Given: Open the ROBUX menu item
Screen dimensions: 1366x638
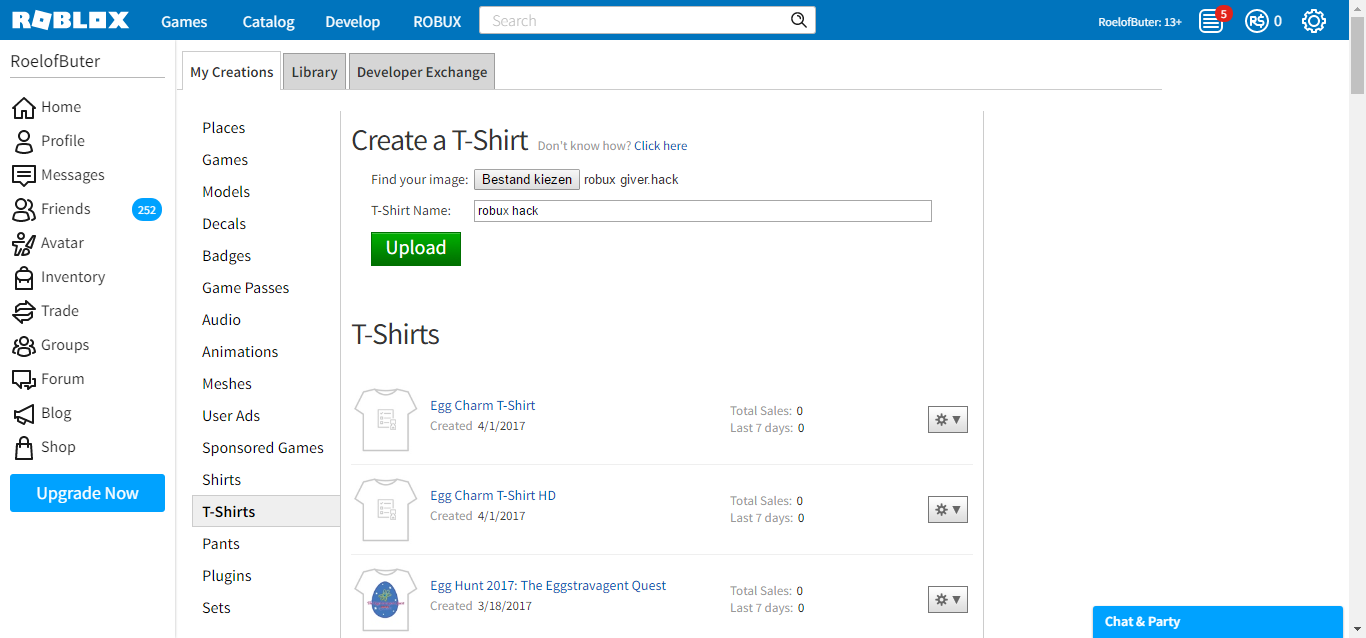Looking at the screenshot, I should tap(437, 21).
